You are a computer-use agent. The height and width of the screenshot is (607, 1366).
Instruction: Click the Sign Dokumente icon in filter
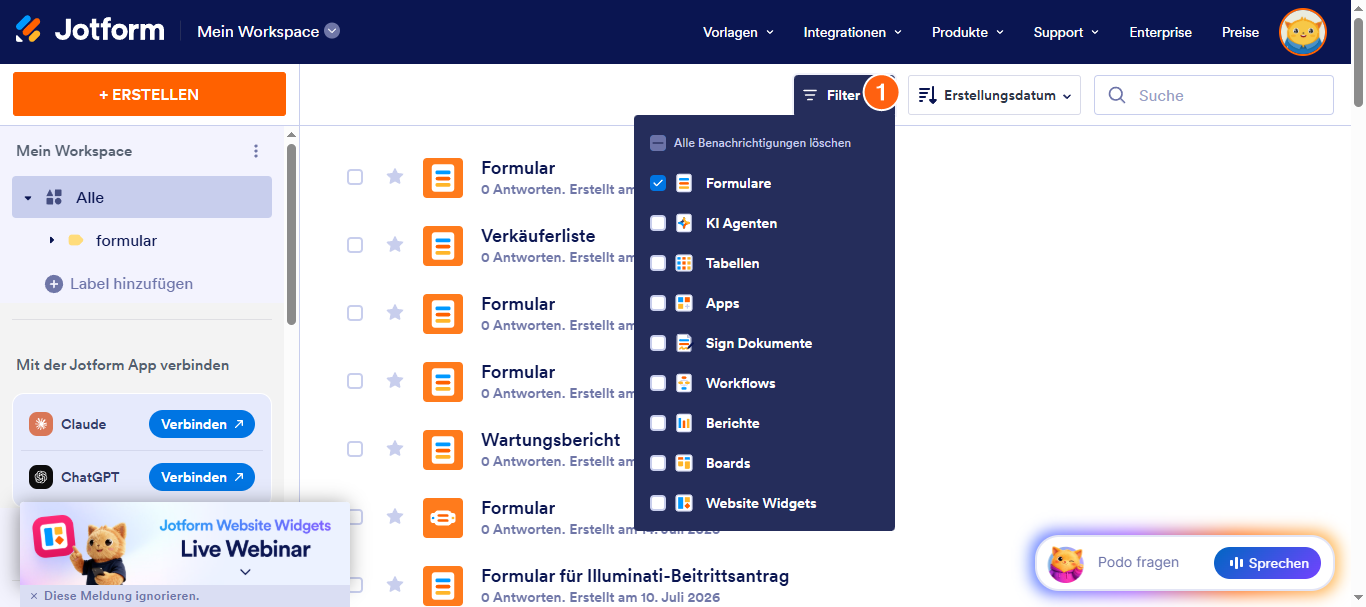click(684, 343)
